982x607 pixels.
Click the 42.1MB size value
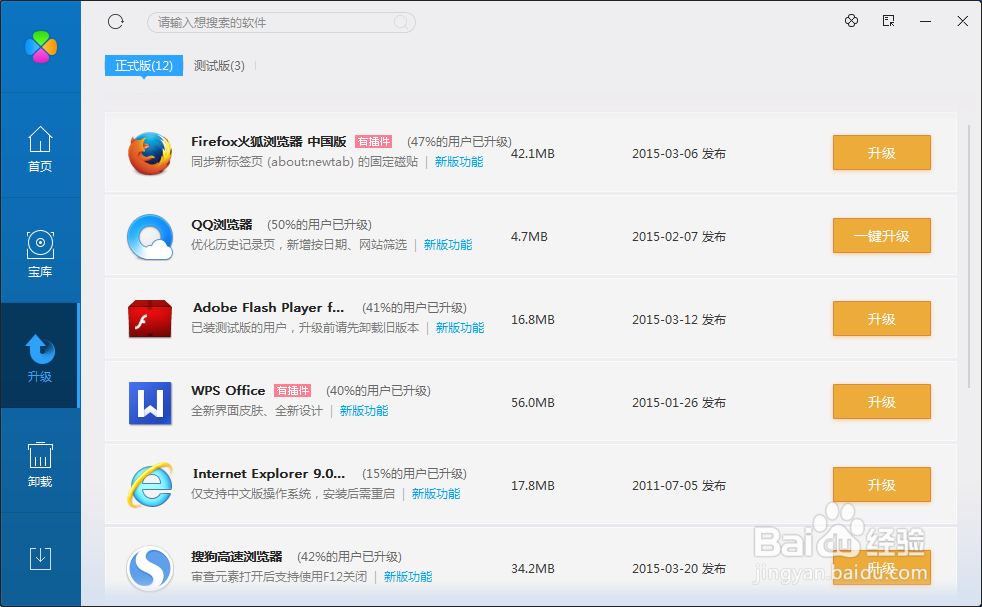pos(532,153)
